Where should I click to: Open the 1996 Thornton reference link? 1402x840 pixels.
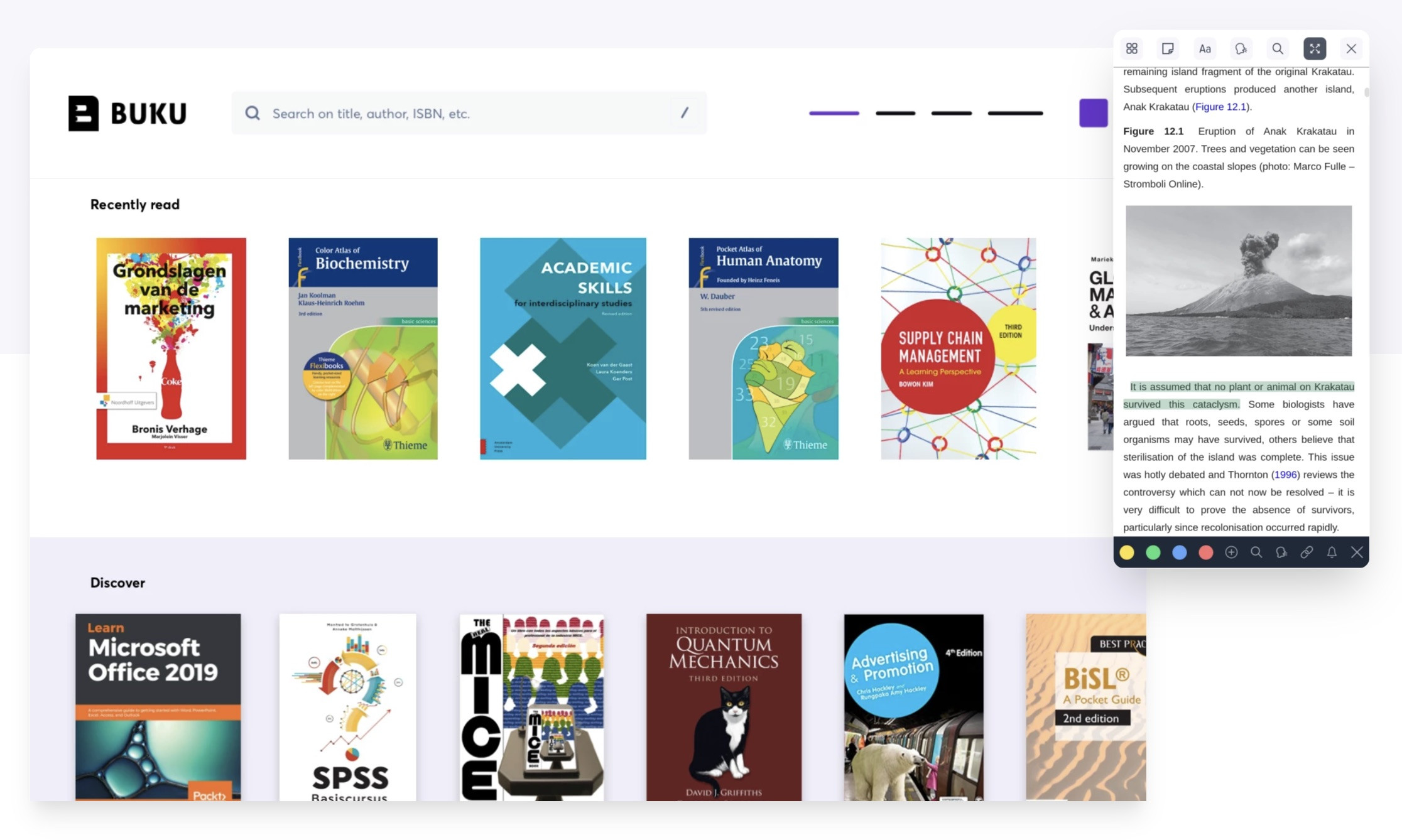point(1286,475)
